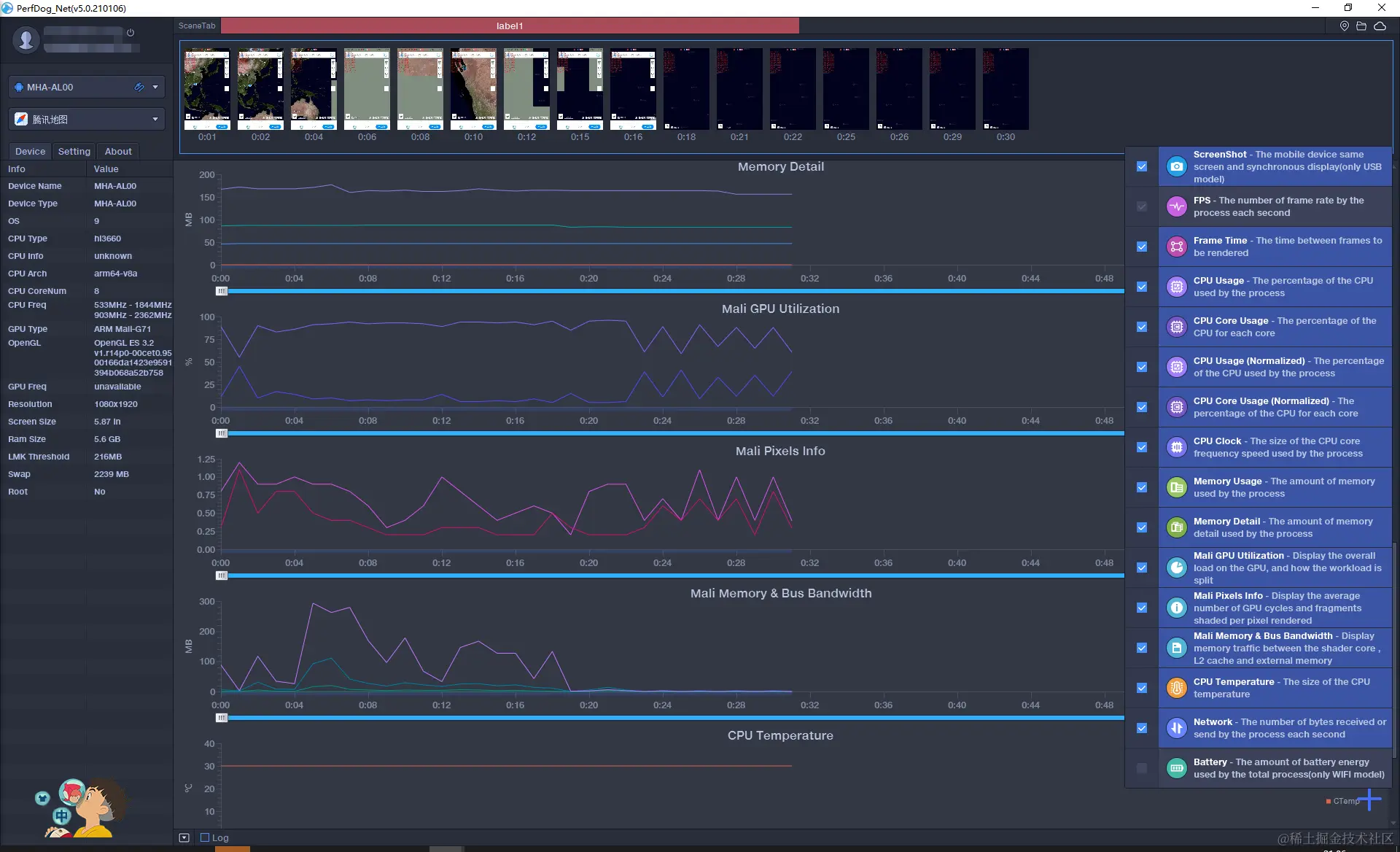Click the location pin icon in top bar
This screenshot has height=852, width=1400.
[1344, 26]
